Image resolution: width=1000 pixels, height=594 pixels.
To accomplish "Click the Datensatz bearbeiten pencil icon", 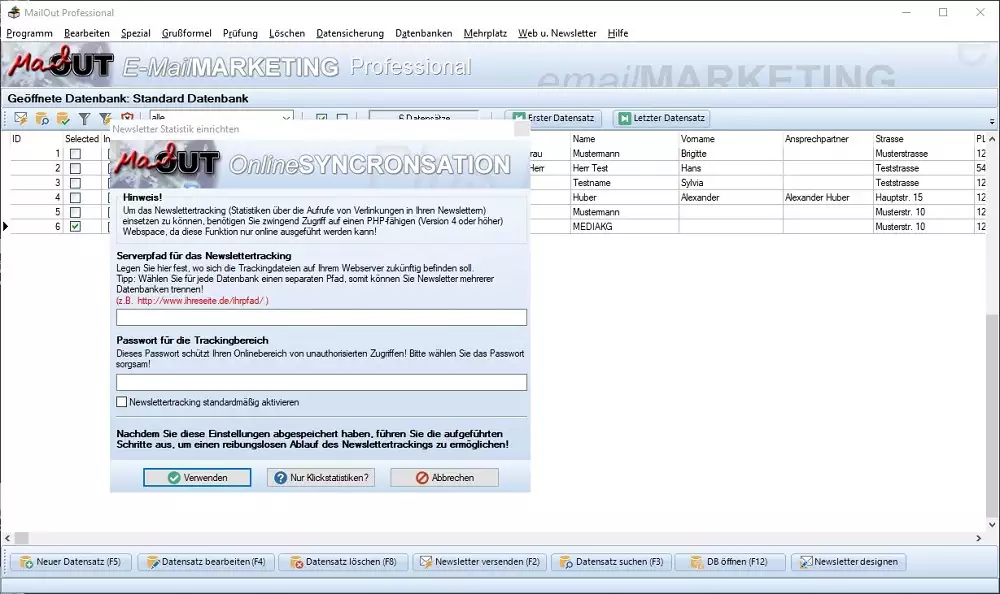I will tap(153, 562).
